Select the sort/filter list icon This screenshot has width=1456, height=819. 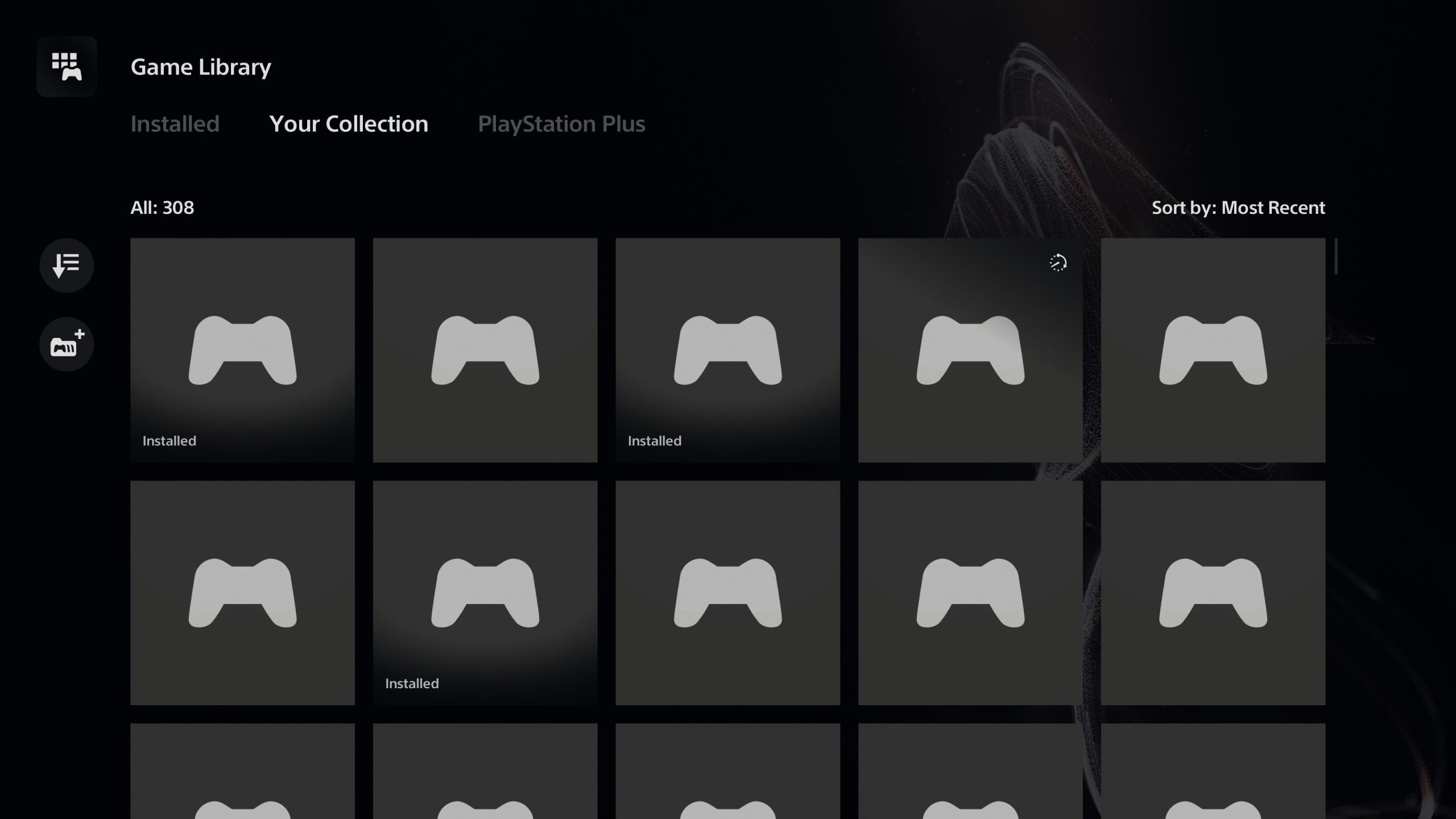tap(66, 264)
